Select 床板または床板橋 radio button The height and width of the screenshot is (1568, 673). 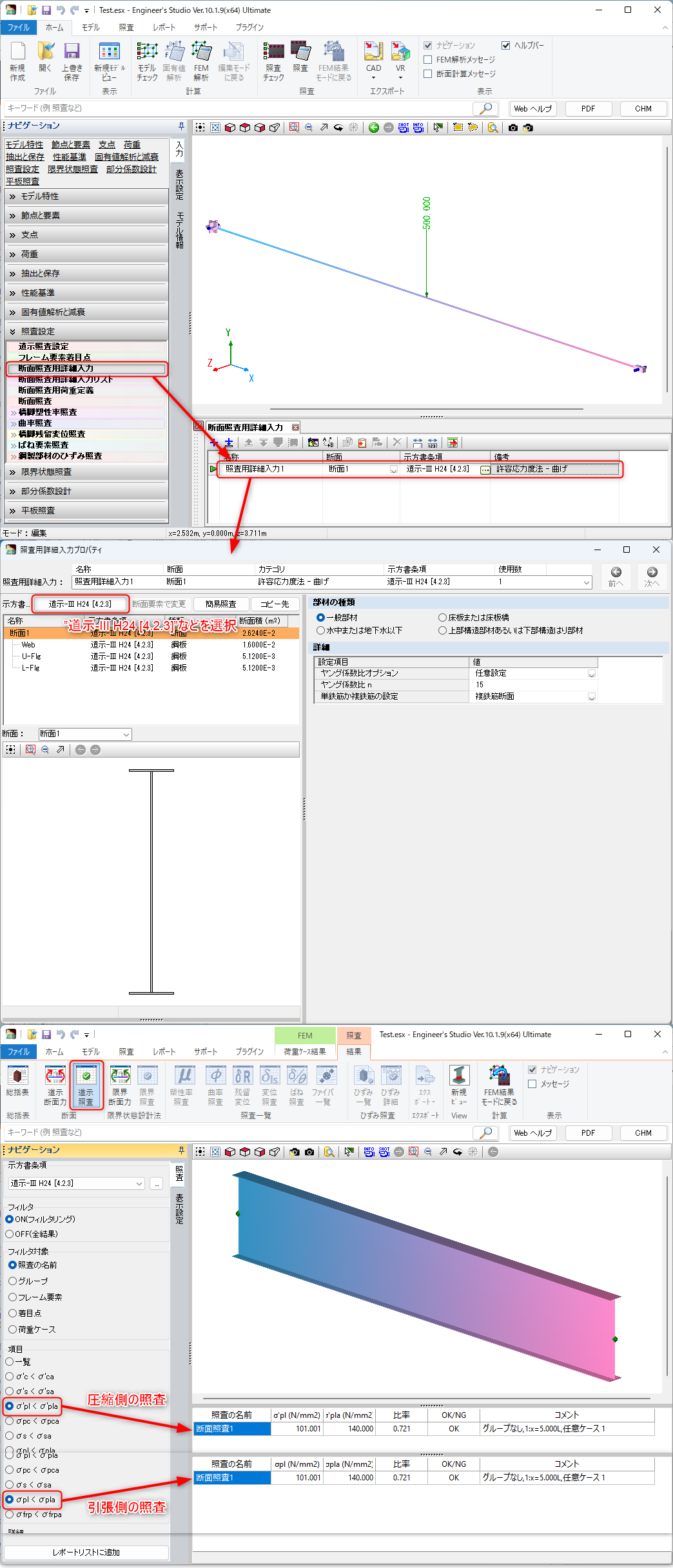coord(442,617)
